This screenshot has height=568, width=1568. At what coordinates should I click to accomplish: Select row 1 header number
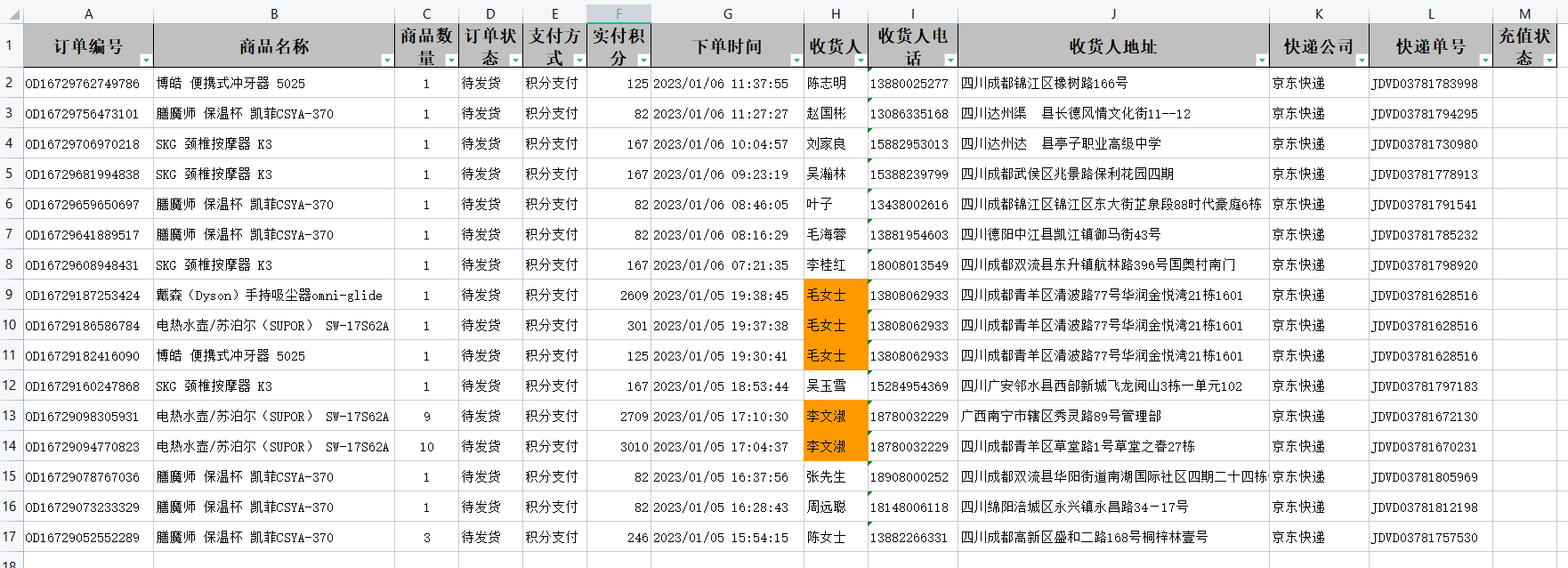[x=10, y=45]
